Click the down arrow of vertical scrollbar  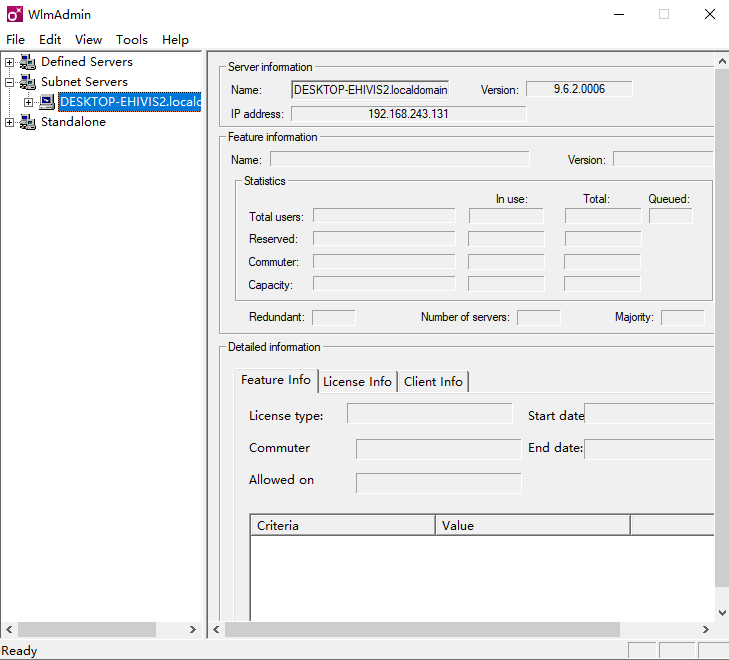(x=722, y=612)
